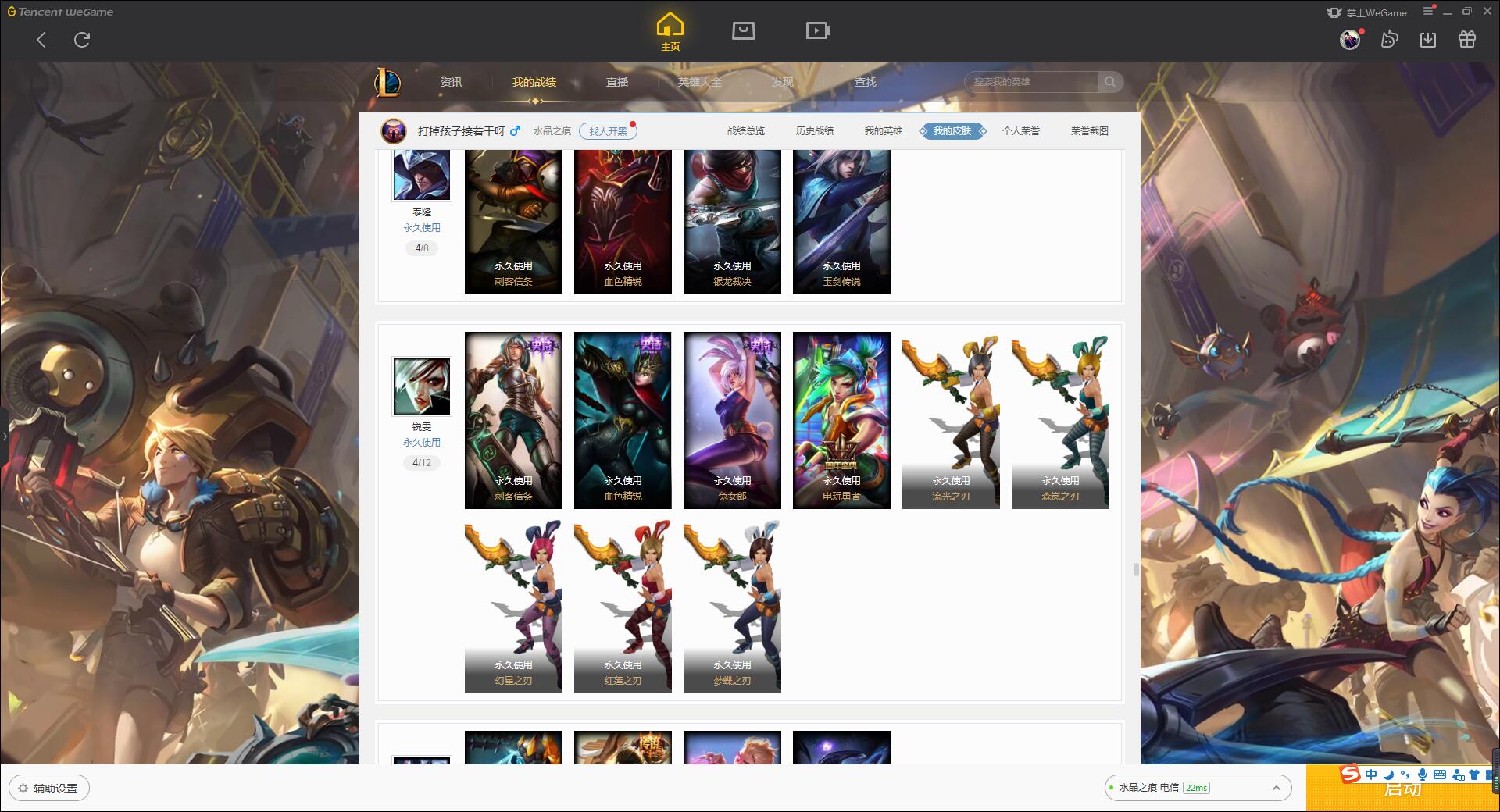Select the 梦蝶之刃 chroma skin
The height and width of the screenshot is (812, 1500).
coord(732,604)
